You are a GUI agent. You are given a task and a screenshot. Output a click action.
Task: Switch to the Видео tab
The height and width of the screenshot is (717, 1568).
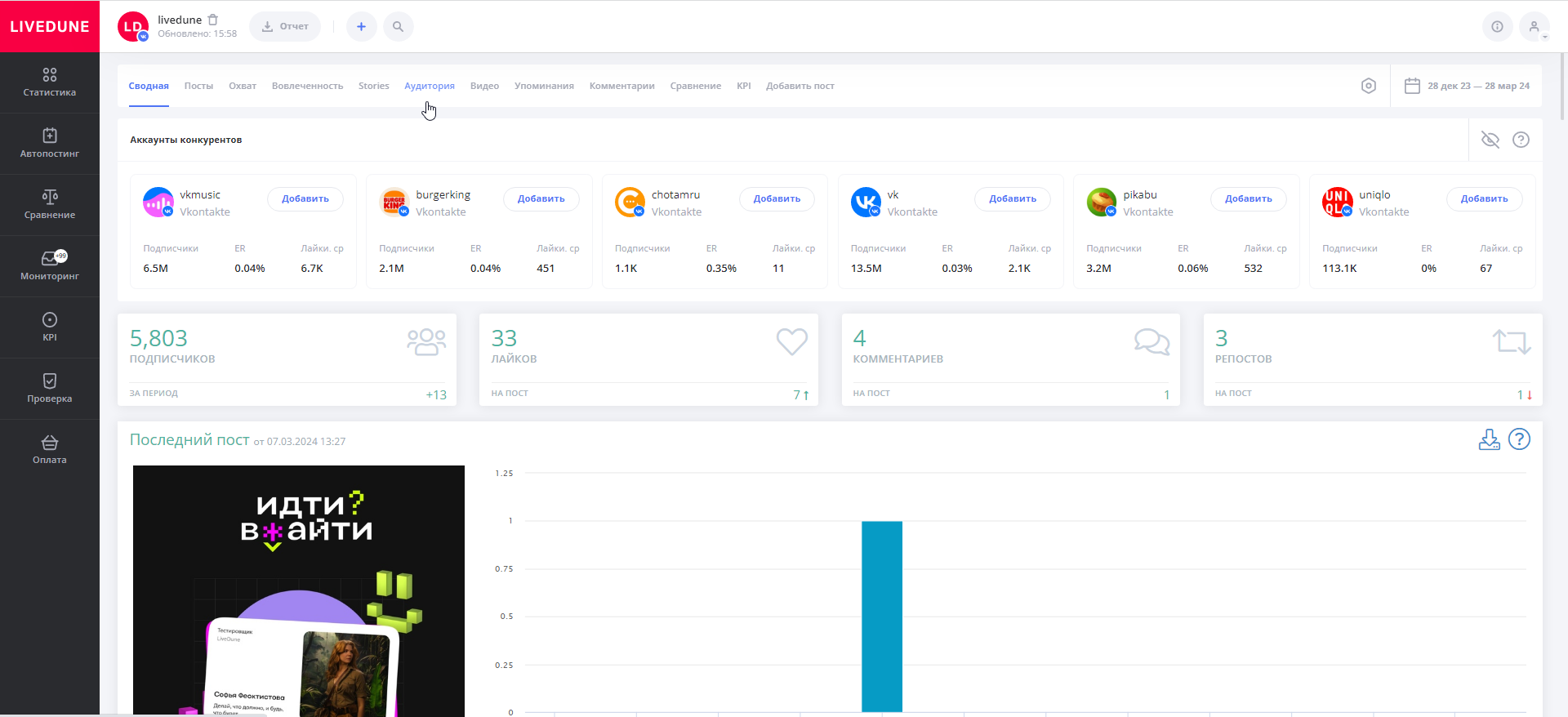[x=484, y=86]
